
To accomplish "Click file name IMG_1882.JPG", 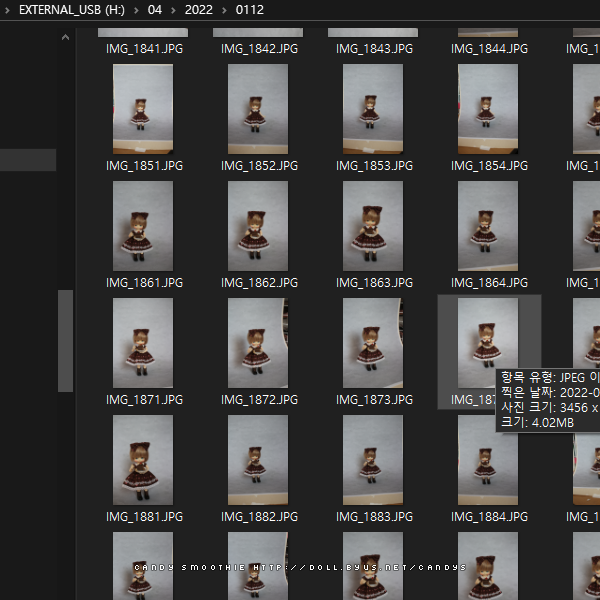I will click(x=259, y=517).
